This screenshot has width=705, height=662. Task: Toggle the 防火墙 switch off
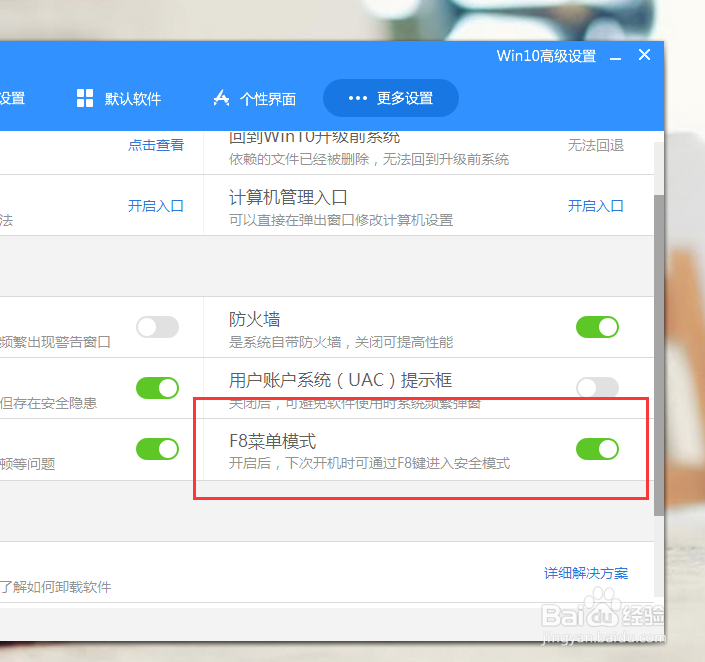point(597,327)
